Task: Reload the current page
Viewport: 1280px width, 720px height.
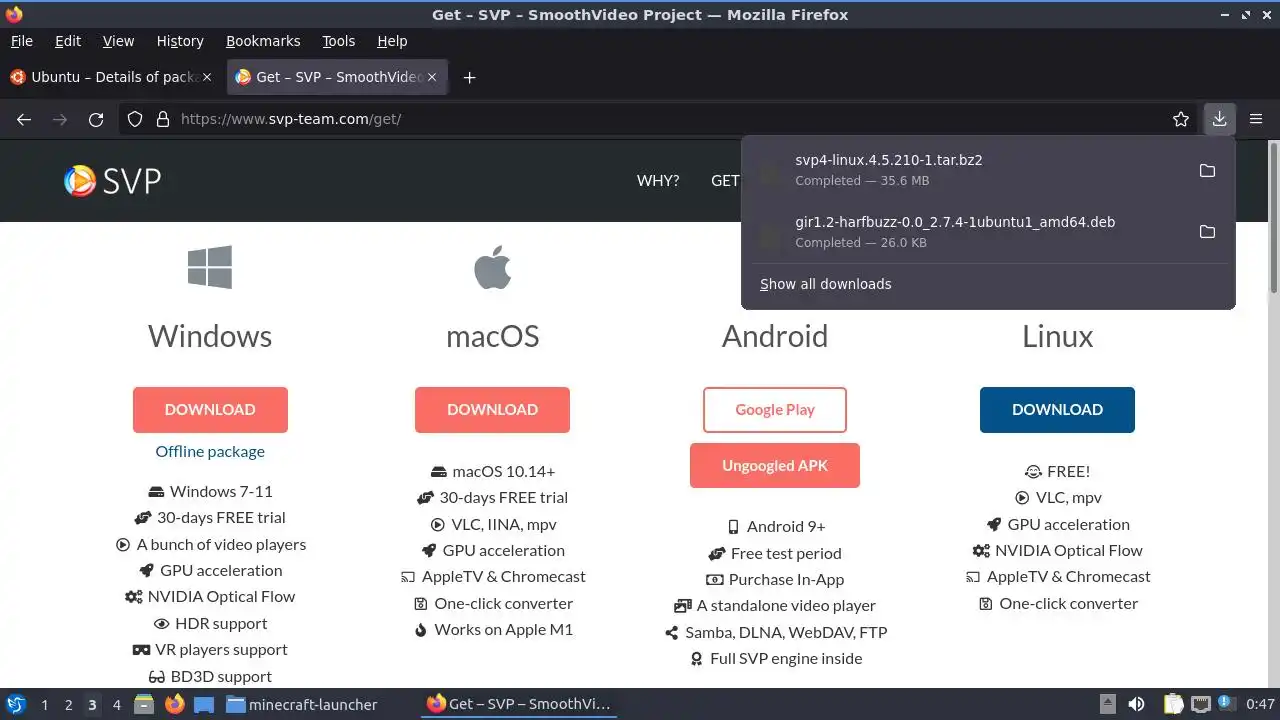Action: click(x=96, y=119)
